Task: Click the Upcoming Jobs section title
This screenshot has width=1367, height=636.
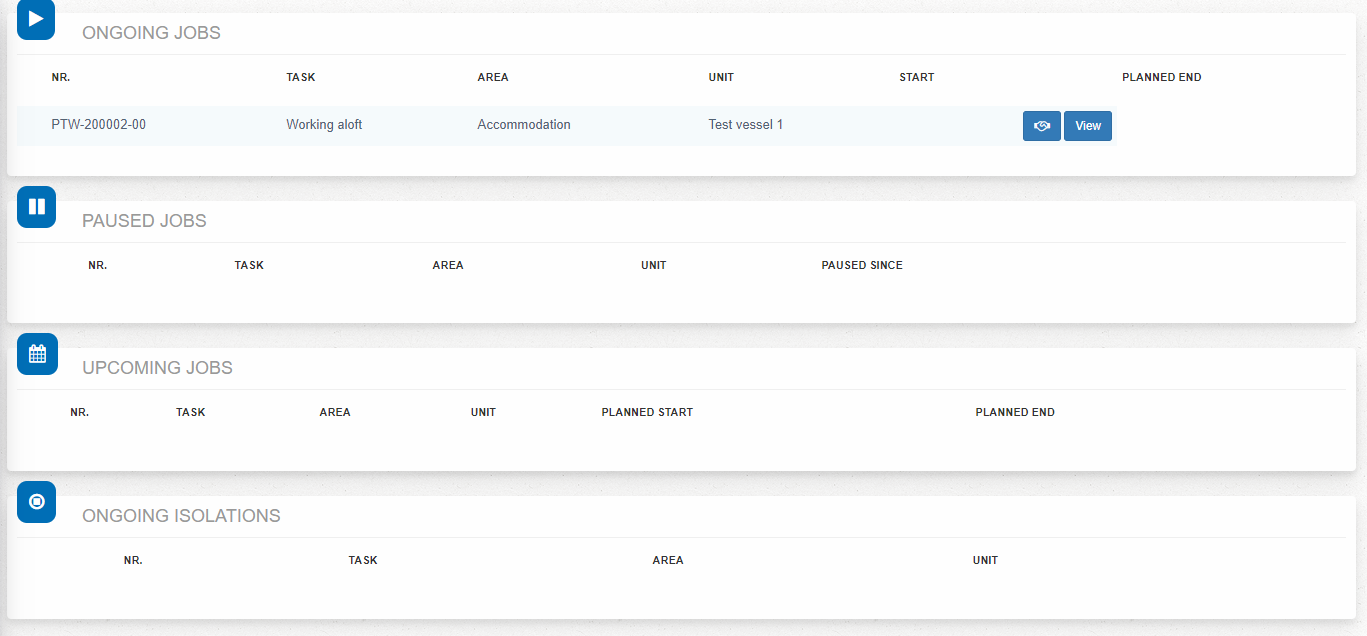Action: point(157,368)
